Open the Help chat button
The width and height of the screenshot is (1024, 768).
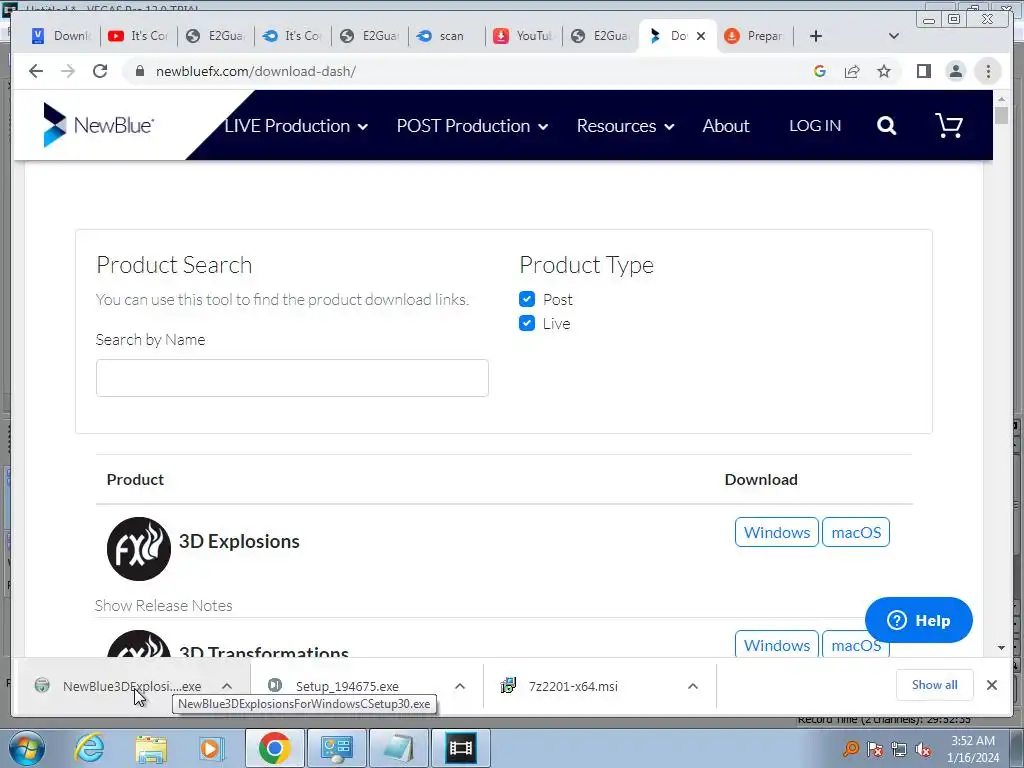918,620
